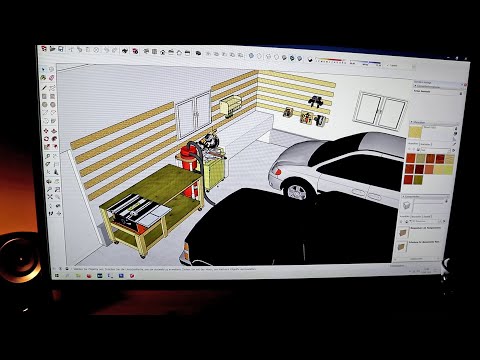This screenshot has width=480, height=360.
Task: Select the Move tool
Action: click(x=46, y=130)
